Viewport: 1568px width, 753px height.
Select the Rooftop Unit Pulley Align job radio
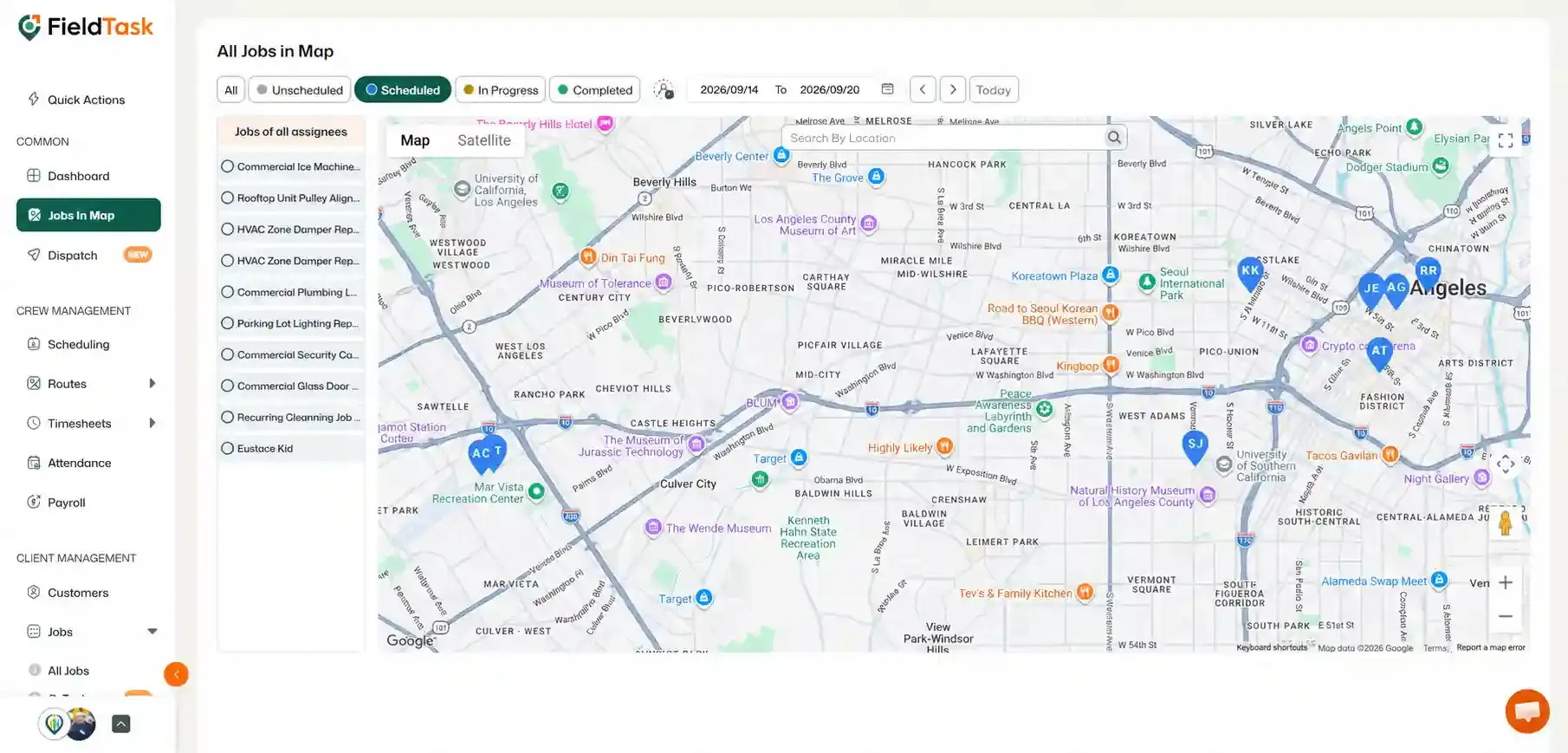228,198
